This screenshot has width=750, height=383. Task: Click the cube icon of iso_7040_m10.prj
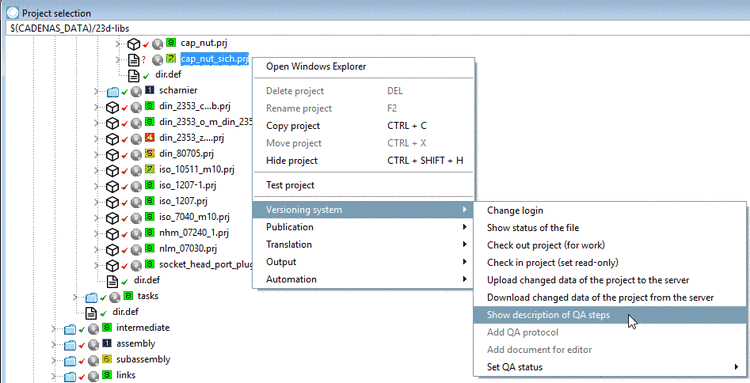112,218
